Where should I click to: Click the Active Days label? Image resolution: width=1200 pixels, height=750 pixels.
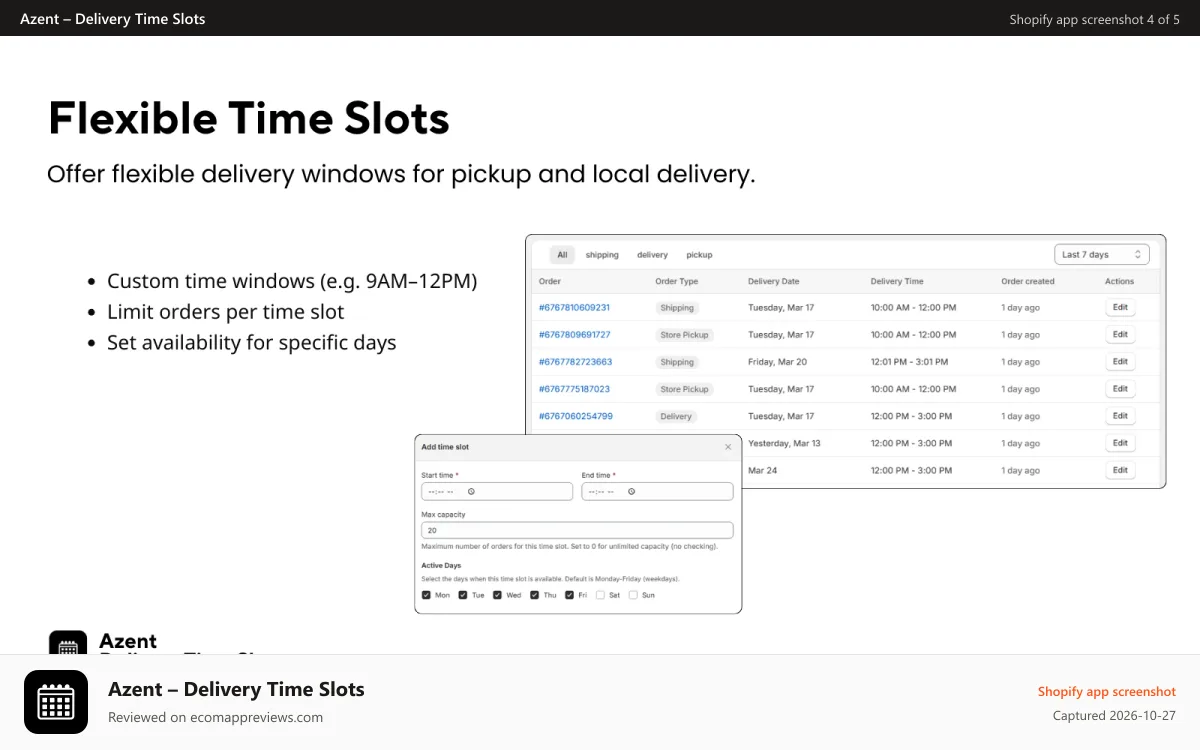pyautogui.click(x=441, y=566)
